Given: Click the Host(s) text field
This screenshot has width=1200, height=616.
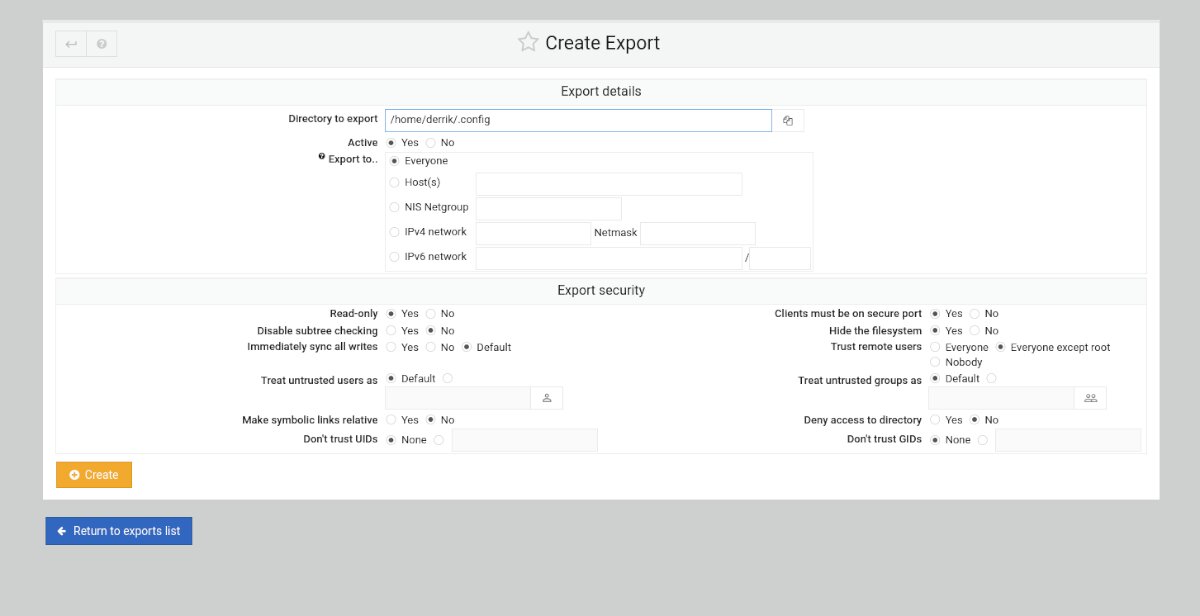Looking at the screenshot, I should pos(609,184).
